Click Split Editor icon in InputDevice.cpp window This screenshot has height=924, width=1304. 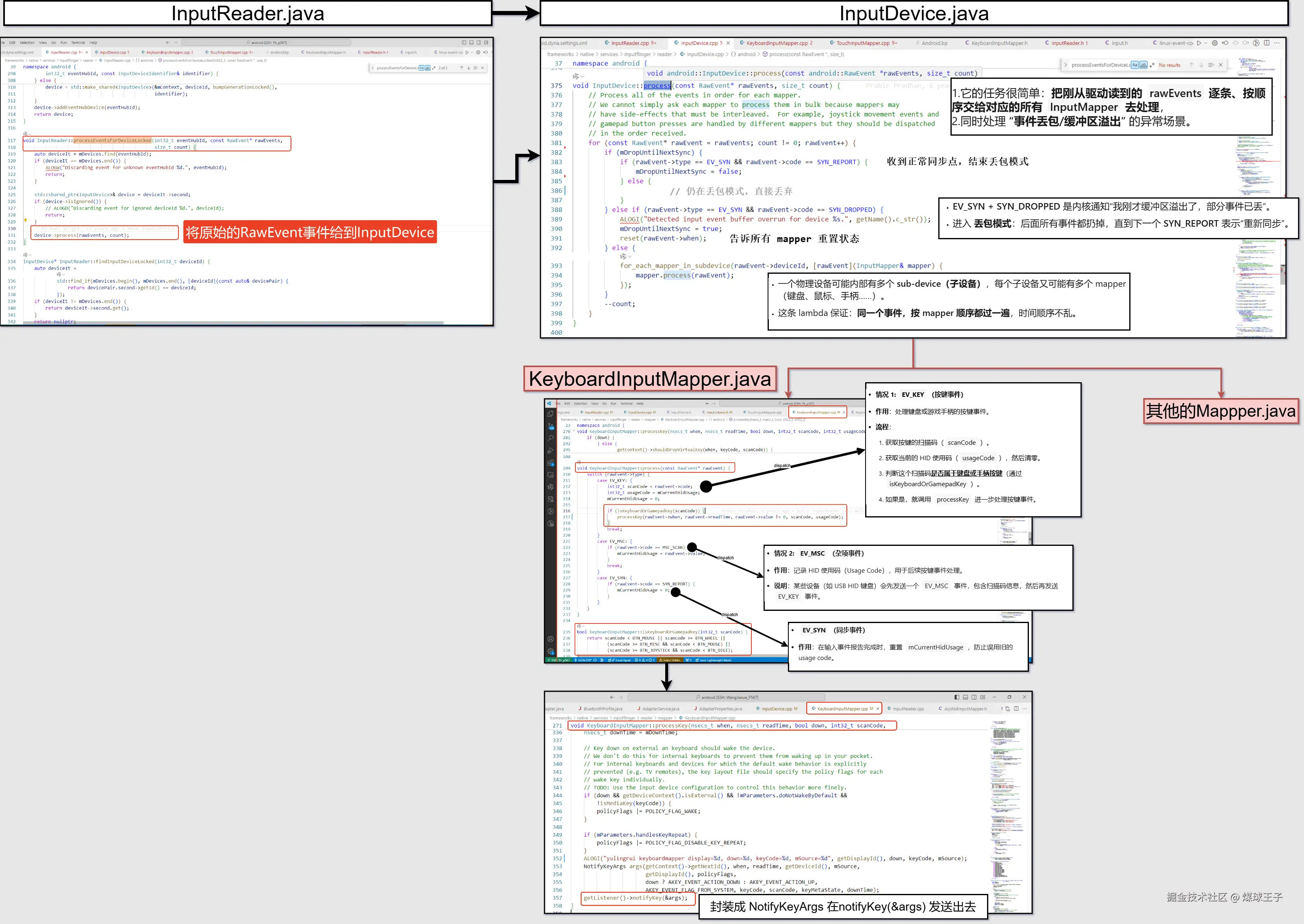(x=1267, y=43)
